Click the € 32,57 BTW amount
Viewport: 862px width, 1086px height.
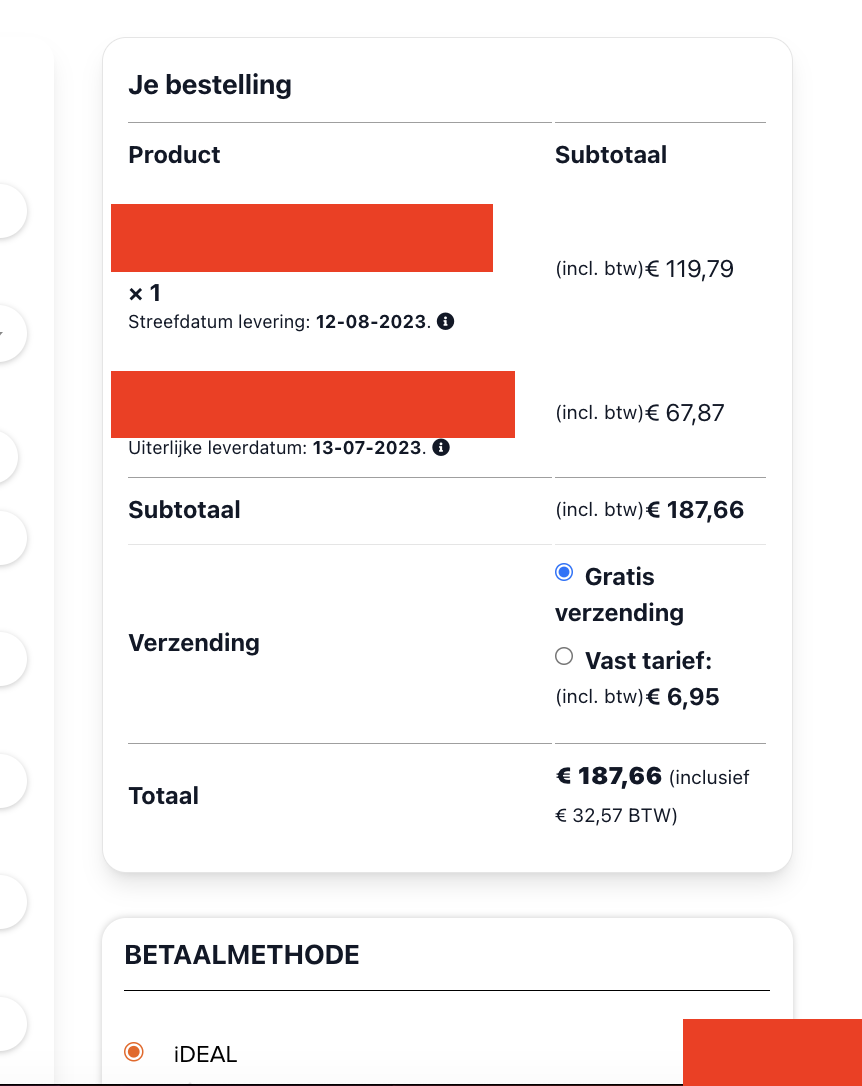(x=616, y=815)
